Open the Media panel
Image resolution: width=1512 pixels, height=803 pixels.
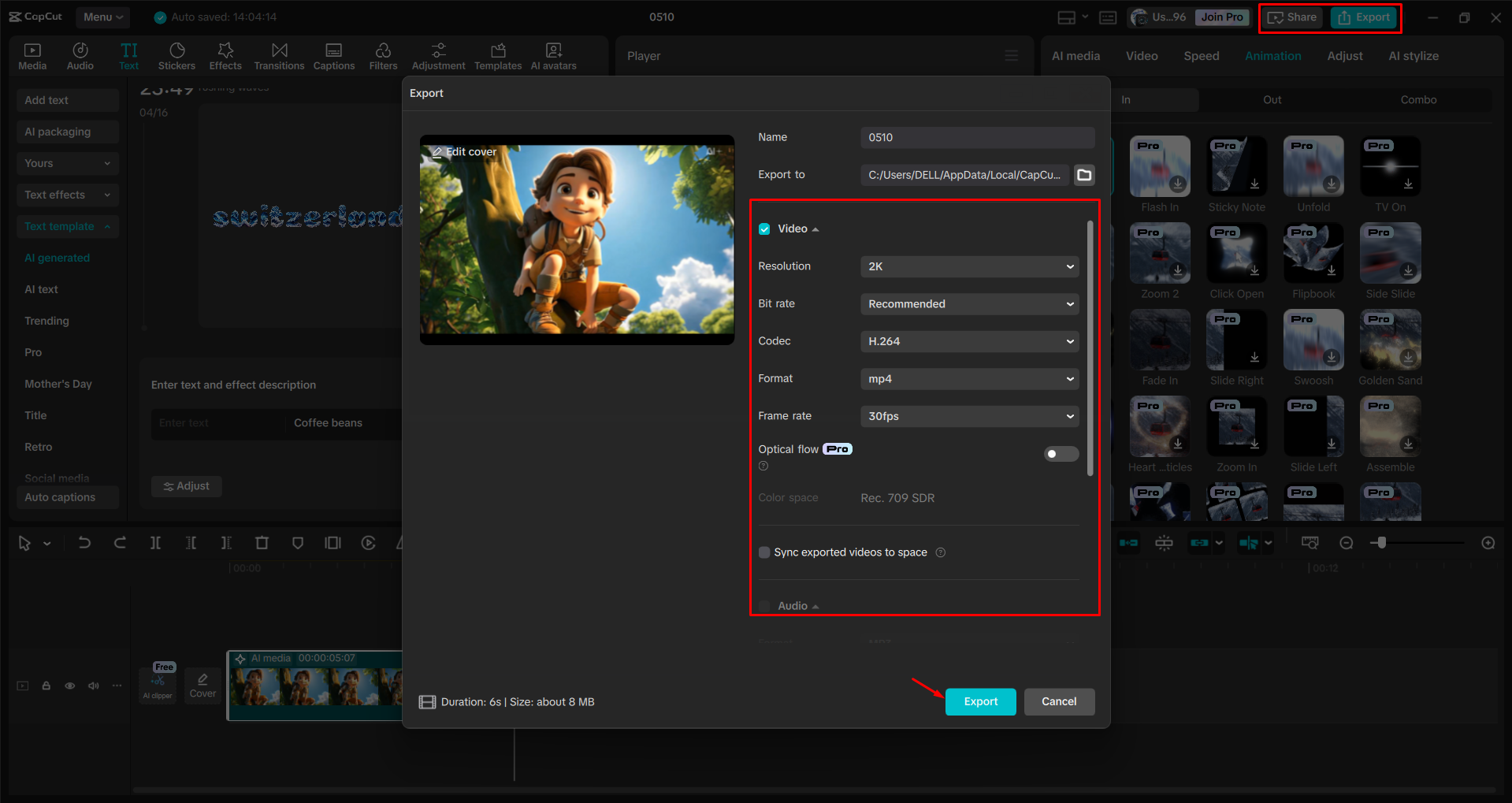(x=32, y=55)
